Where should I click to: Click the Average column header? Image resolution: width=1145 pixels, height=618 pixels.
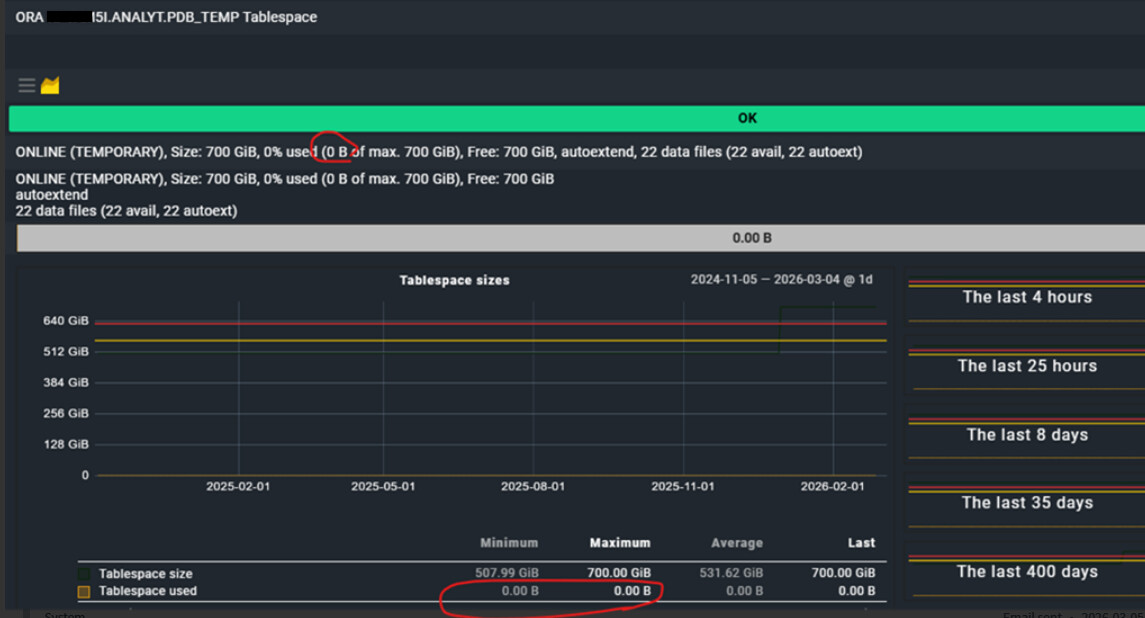coord(737,543)
